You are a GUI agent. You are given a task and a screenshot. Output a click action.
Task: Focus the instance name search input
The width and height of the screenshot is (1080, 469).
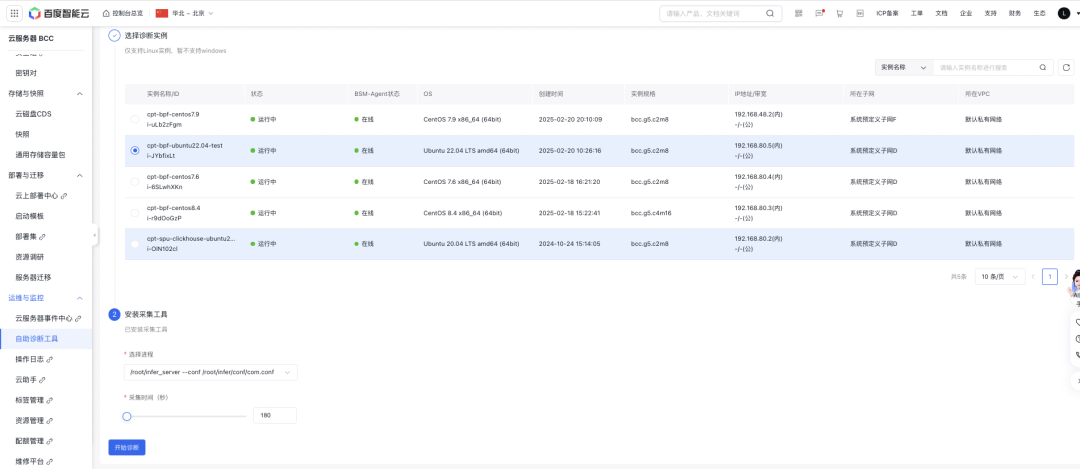tap(985, 67)
